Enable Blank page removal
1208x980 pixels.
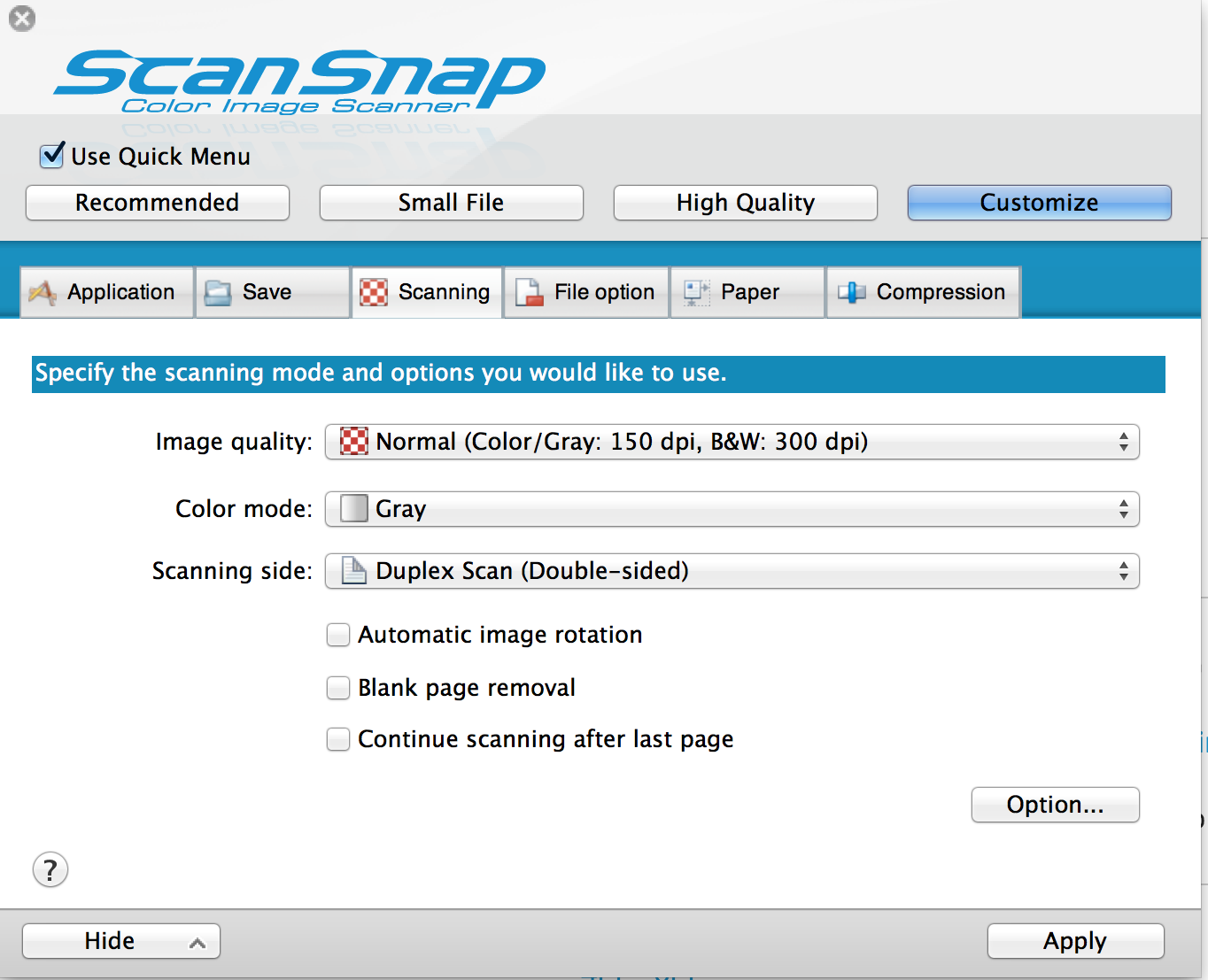coord(338,688)
